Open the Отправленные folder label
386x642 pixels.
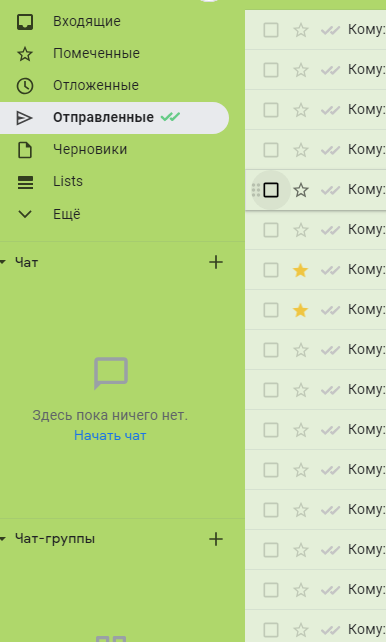104,118
